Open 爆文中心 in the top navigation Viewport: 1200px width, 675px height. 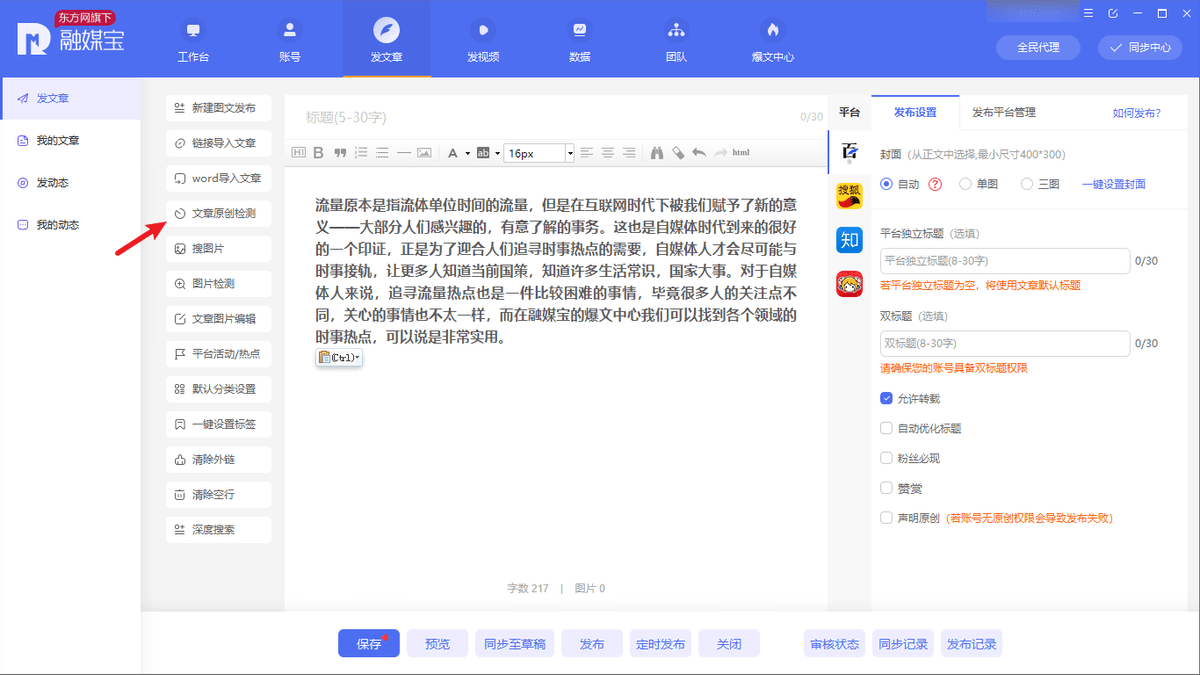coord(772,38)
